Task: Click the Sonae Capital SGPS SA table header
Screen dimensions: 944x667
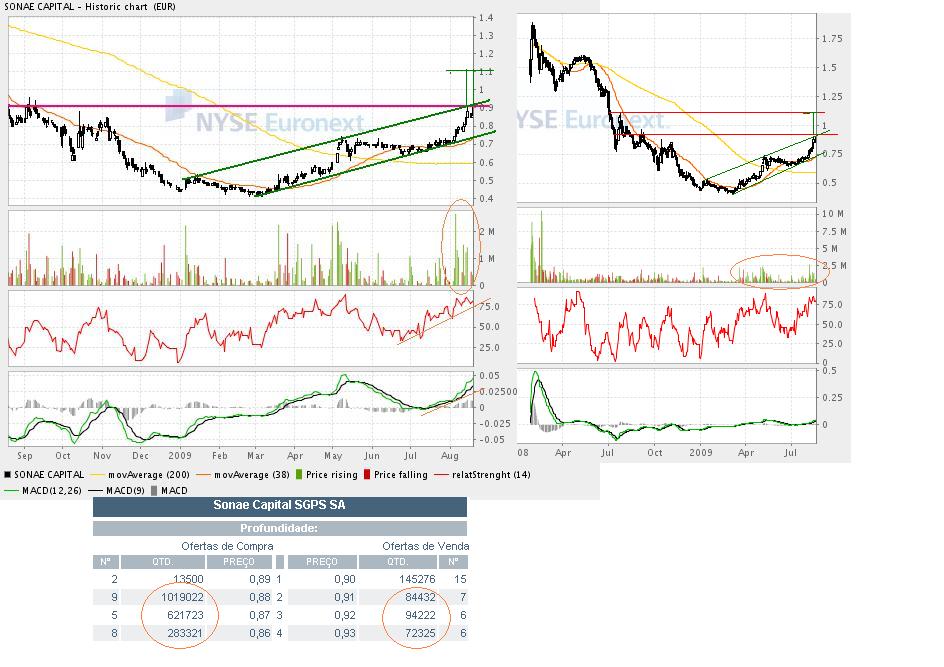Action: (x=280, y=506)
